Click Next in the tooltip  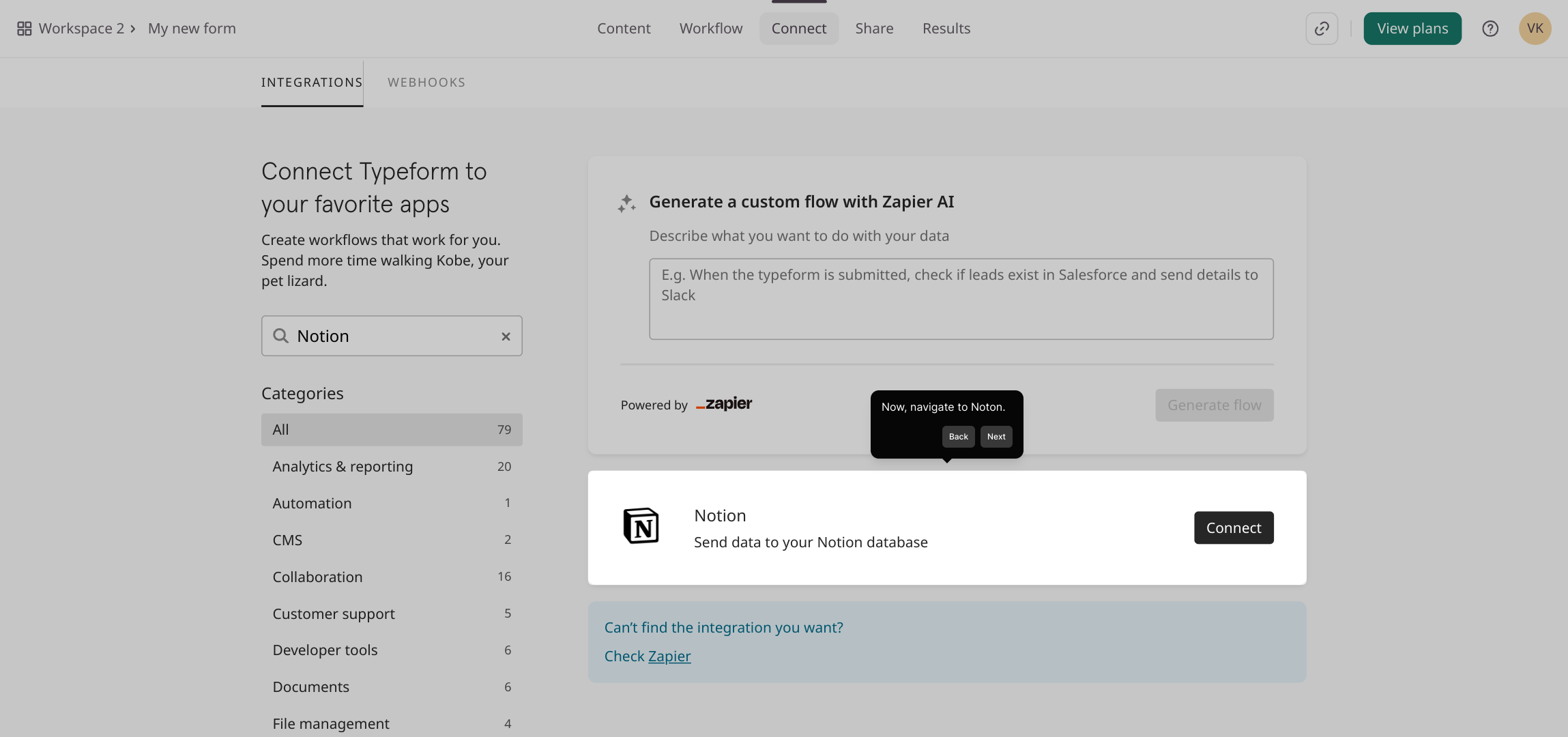tap(996, 437)
